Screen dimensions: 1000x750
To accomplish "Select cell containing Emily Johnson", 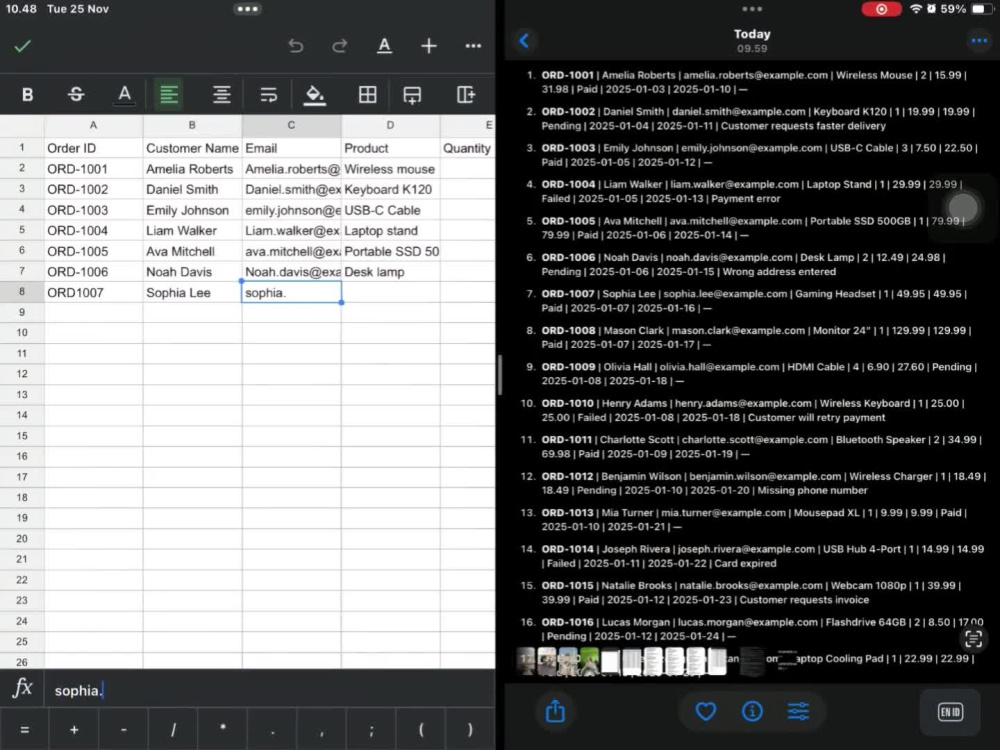I will tap(192, 210).
